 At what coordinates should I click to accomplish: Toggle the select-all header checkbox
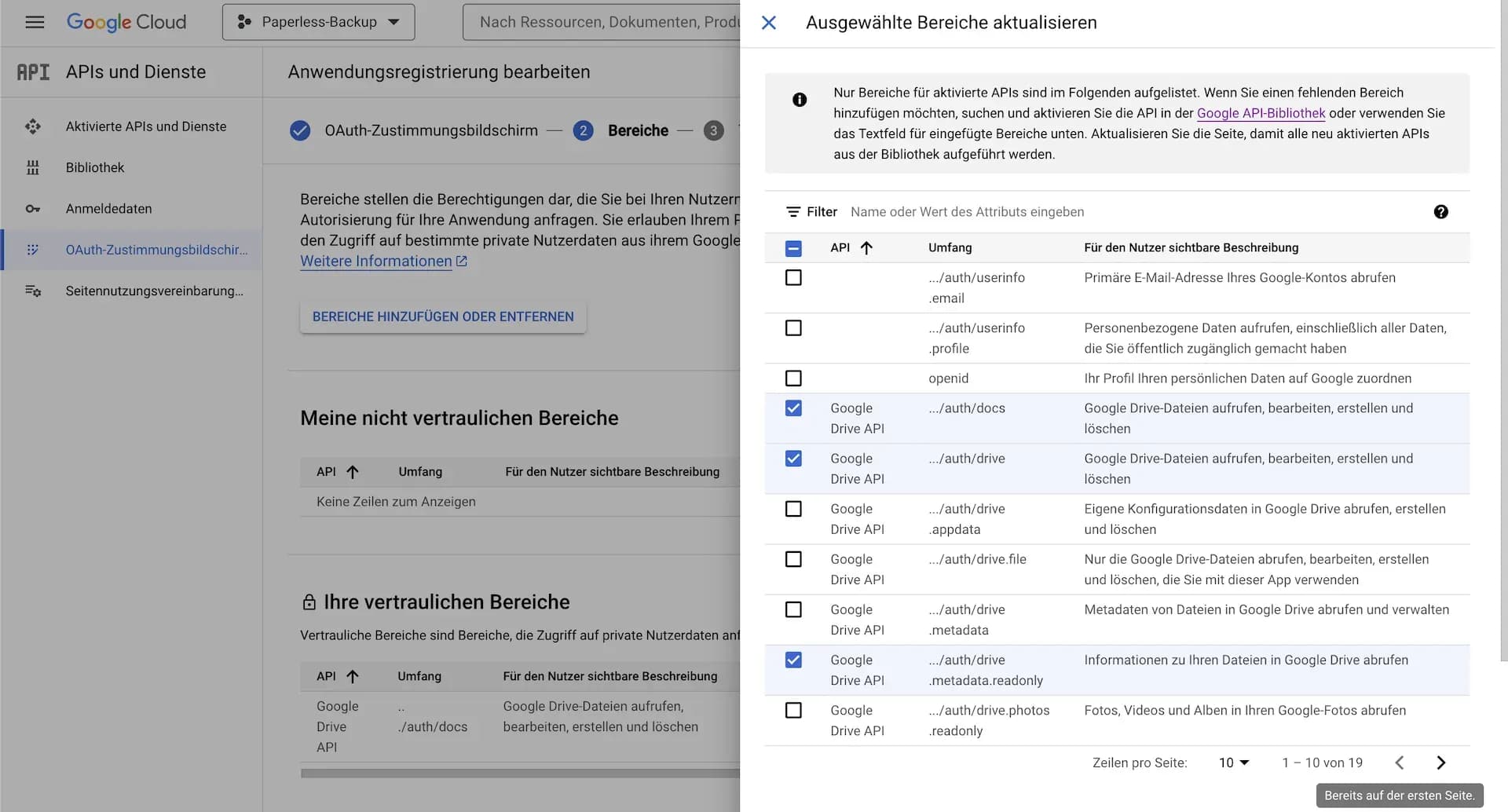(x=793, y=248)
